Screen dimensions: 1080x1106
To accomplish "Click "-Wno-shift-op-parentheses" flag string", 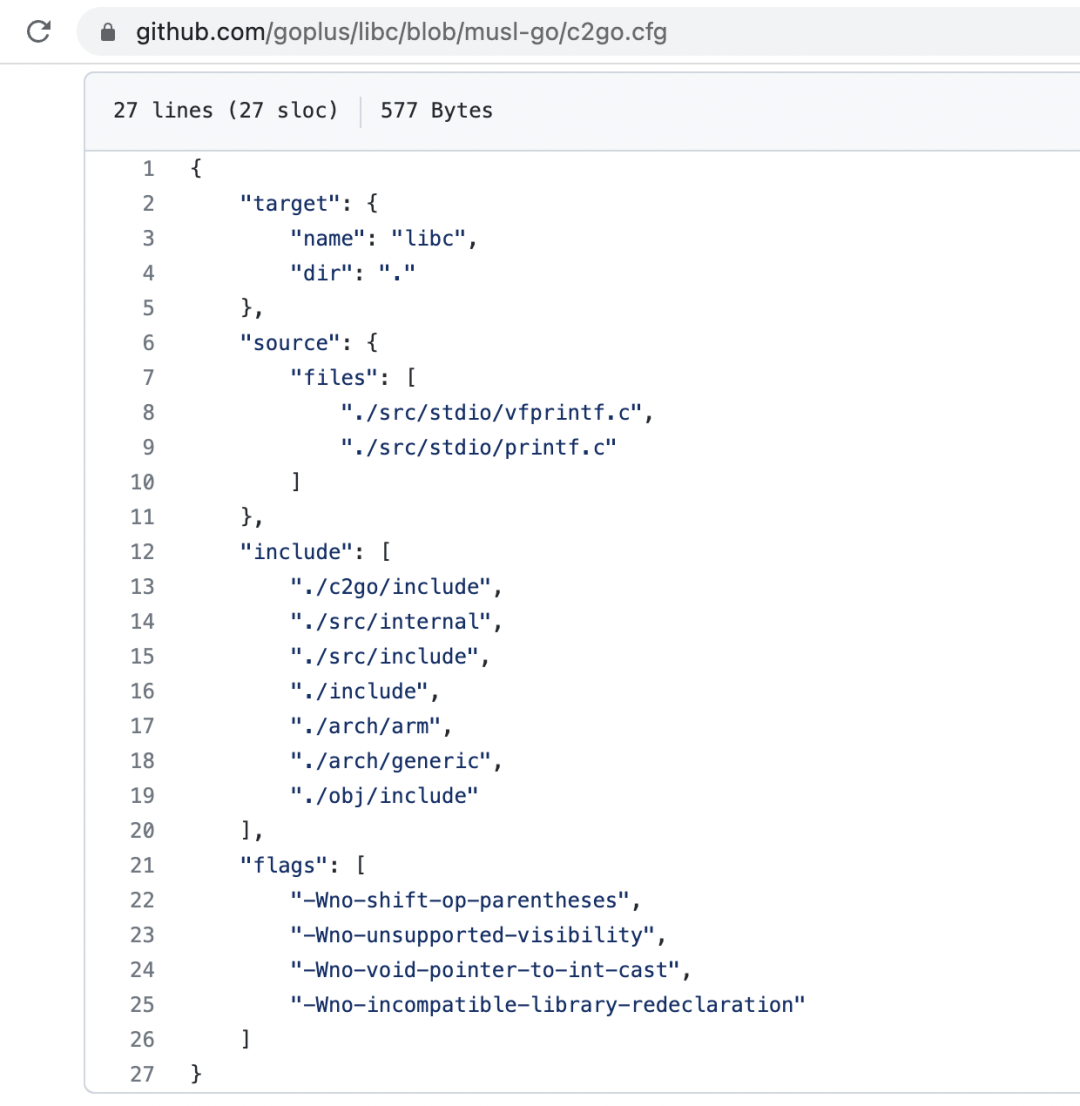I will pyautogui.click(x=460, y=900).
